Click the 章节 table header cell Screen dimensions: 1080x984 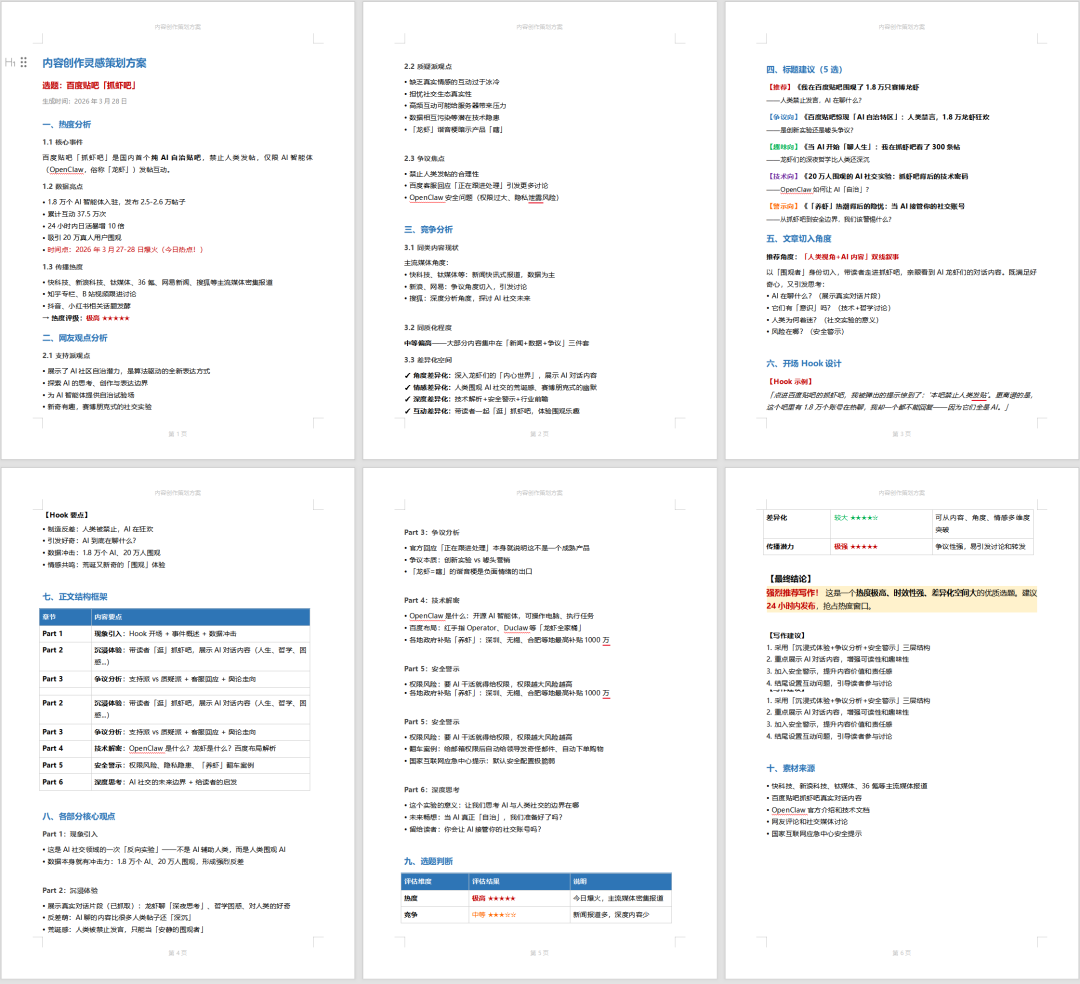point(50,617)
